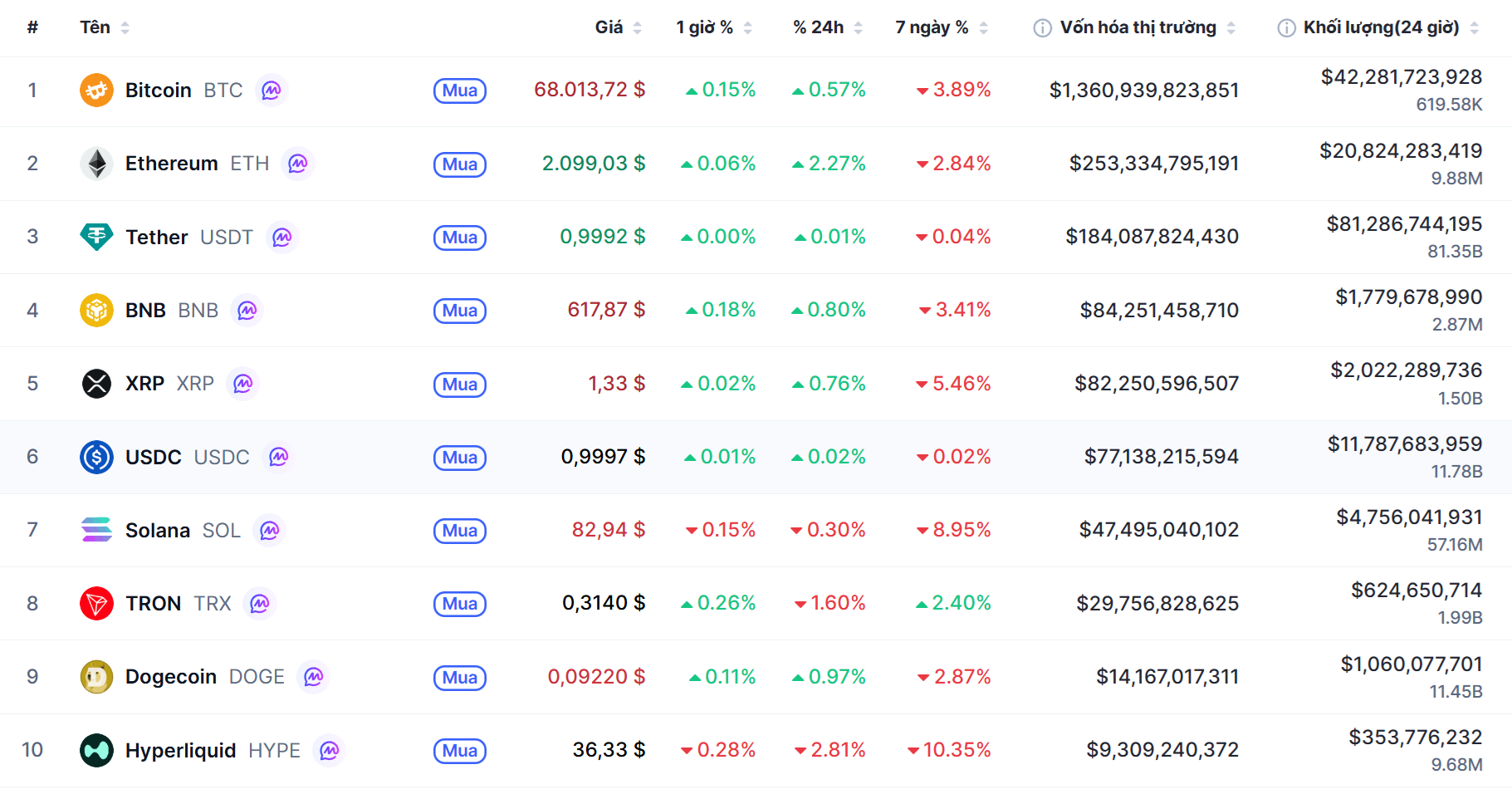Click the TRON red logo icon

[96, 603]
